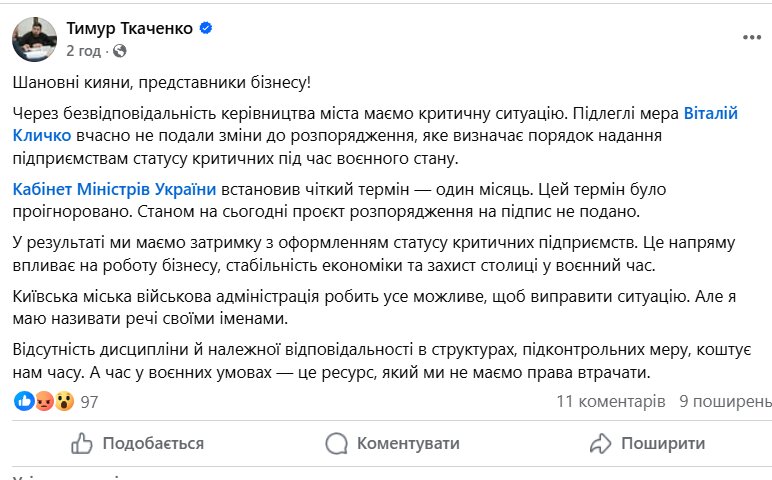The image size is (772, 480).
Task: View the 97 reactions count list
Action: [89, 402]
